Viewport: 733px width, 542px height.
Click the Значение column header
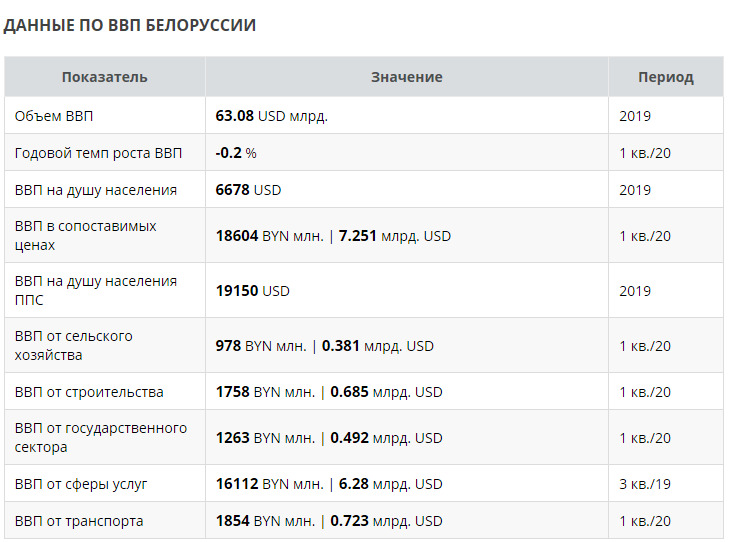pos(407,77)
